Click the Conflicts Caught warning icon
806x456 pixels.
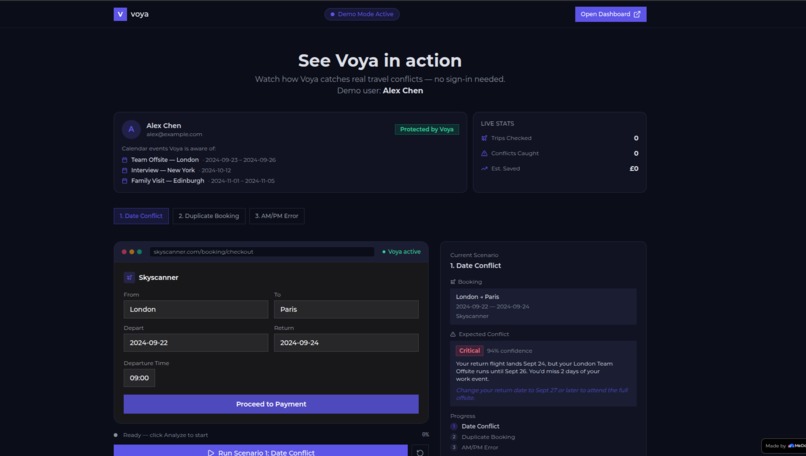coord(484,153)
